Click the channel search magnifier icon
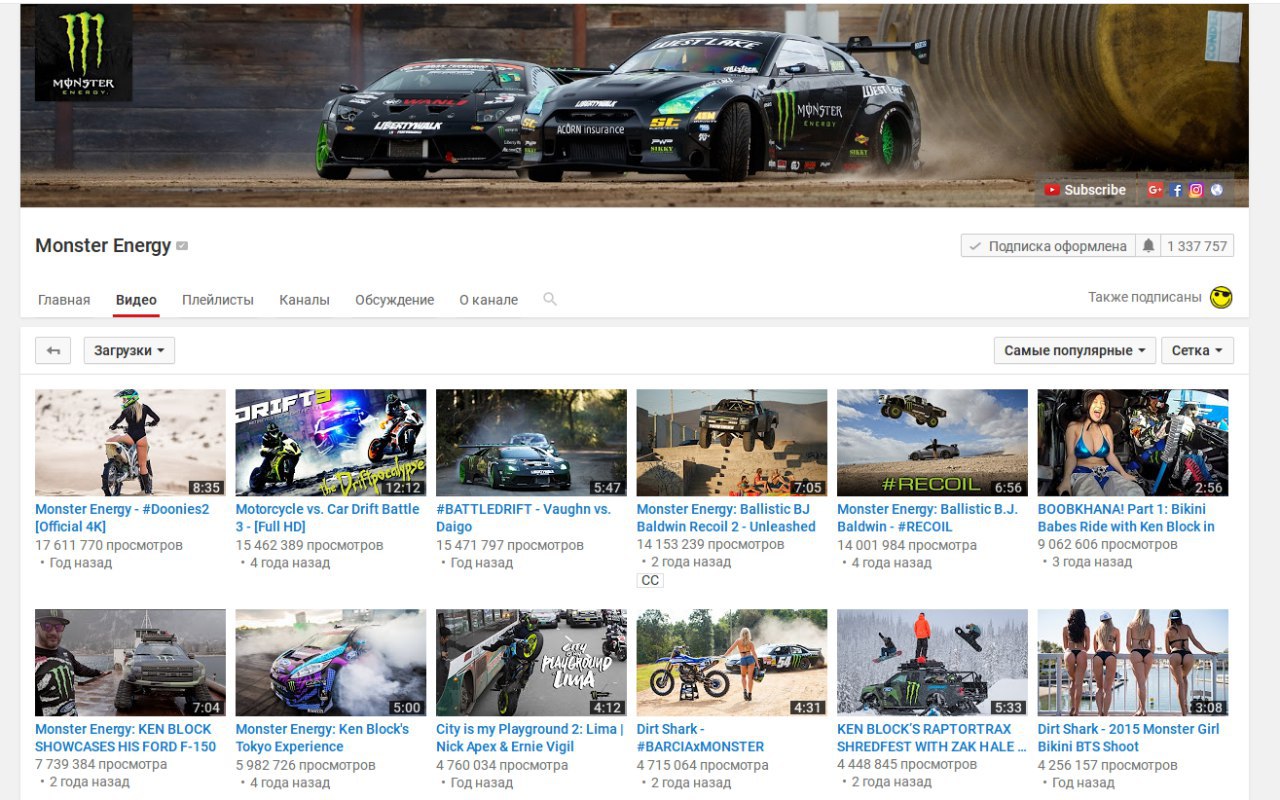Screen dimensions: 1280x800 click(549, 299)
